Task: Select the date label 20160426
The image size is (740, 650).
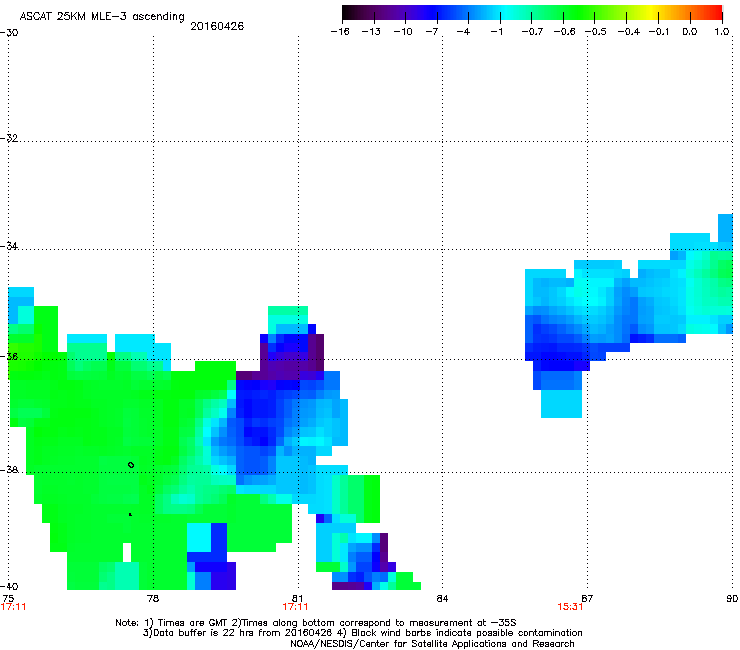Action: pos(217,26)
